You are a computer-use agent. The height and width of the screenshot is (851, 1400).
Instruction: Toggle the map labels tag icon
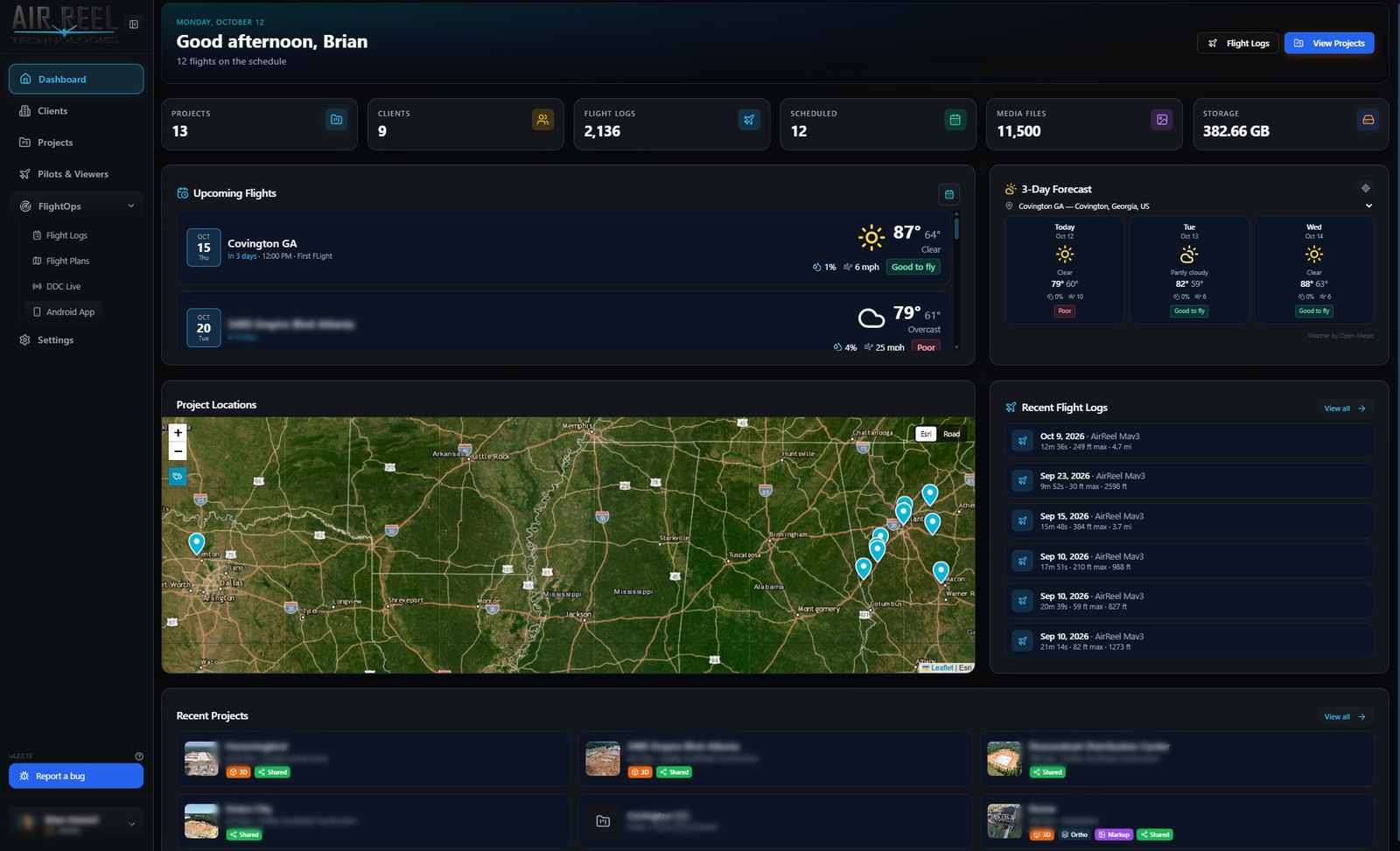178,477
